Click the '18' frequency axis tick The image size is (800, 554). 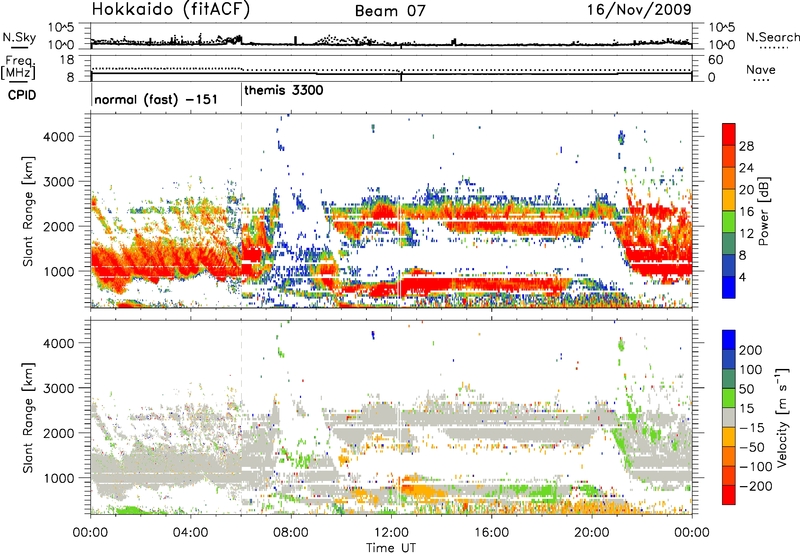67,60
